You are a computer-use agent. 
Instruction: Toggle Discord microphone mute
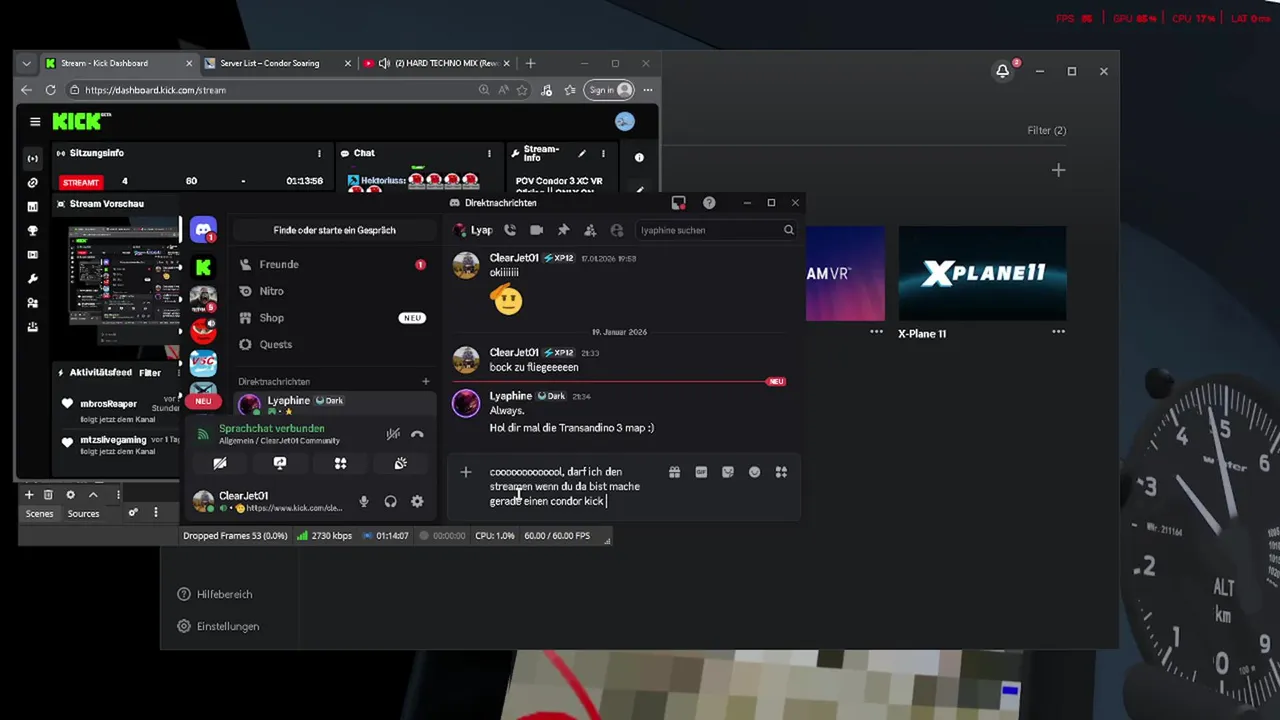[x=364, y=502]
